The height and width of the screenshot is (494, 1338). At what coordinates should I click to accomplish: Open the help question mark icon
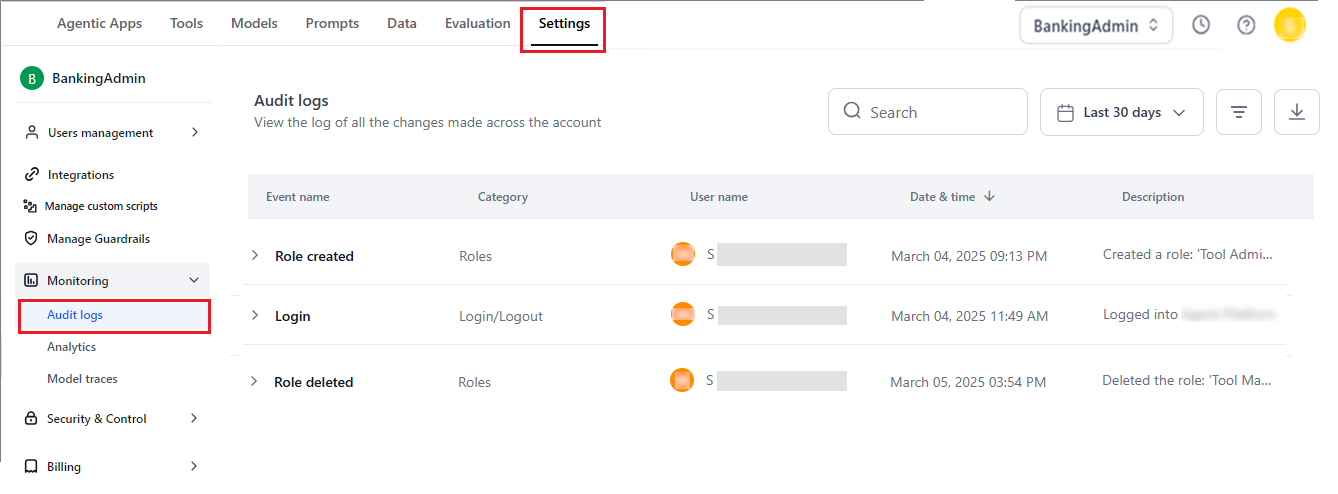(x=1246, y=25)
